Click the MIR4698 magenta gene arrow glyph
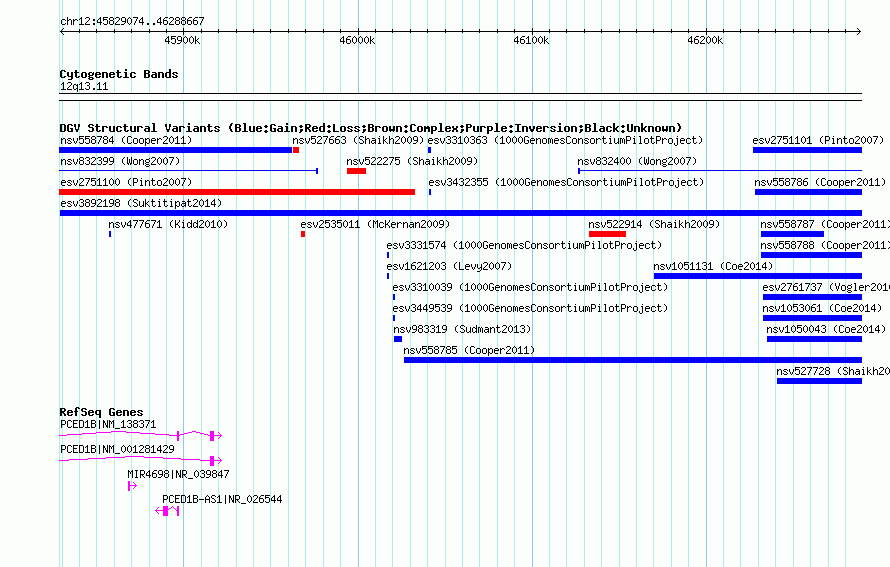Viewport: 890px width, 567px height. coord(132,486)
